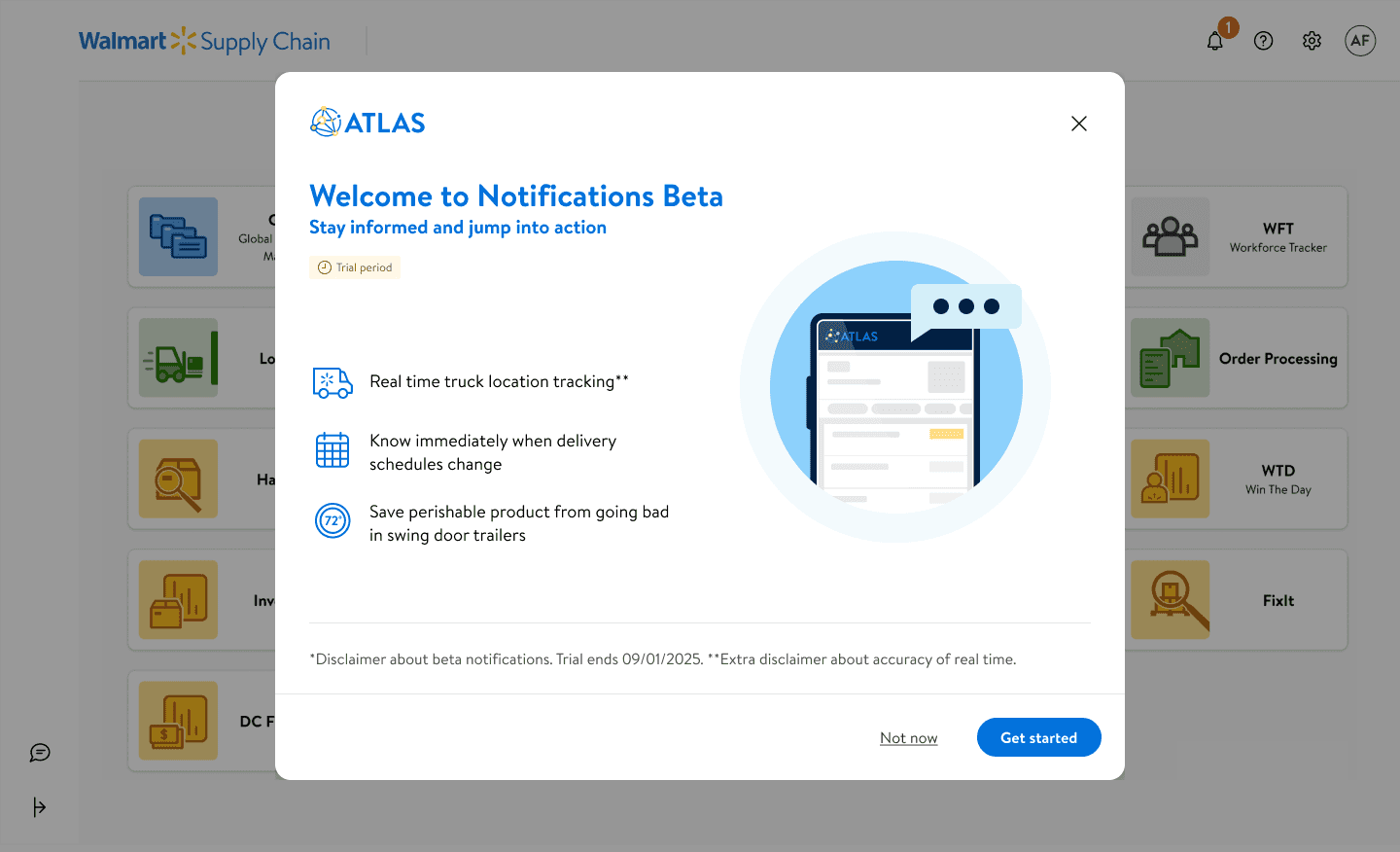Click the green forklift icon tile
The width and height of the screenshot is (1400, 852).
coord(178,358)
